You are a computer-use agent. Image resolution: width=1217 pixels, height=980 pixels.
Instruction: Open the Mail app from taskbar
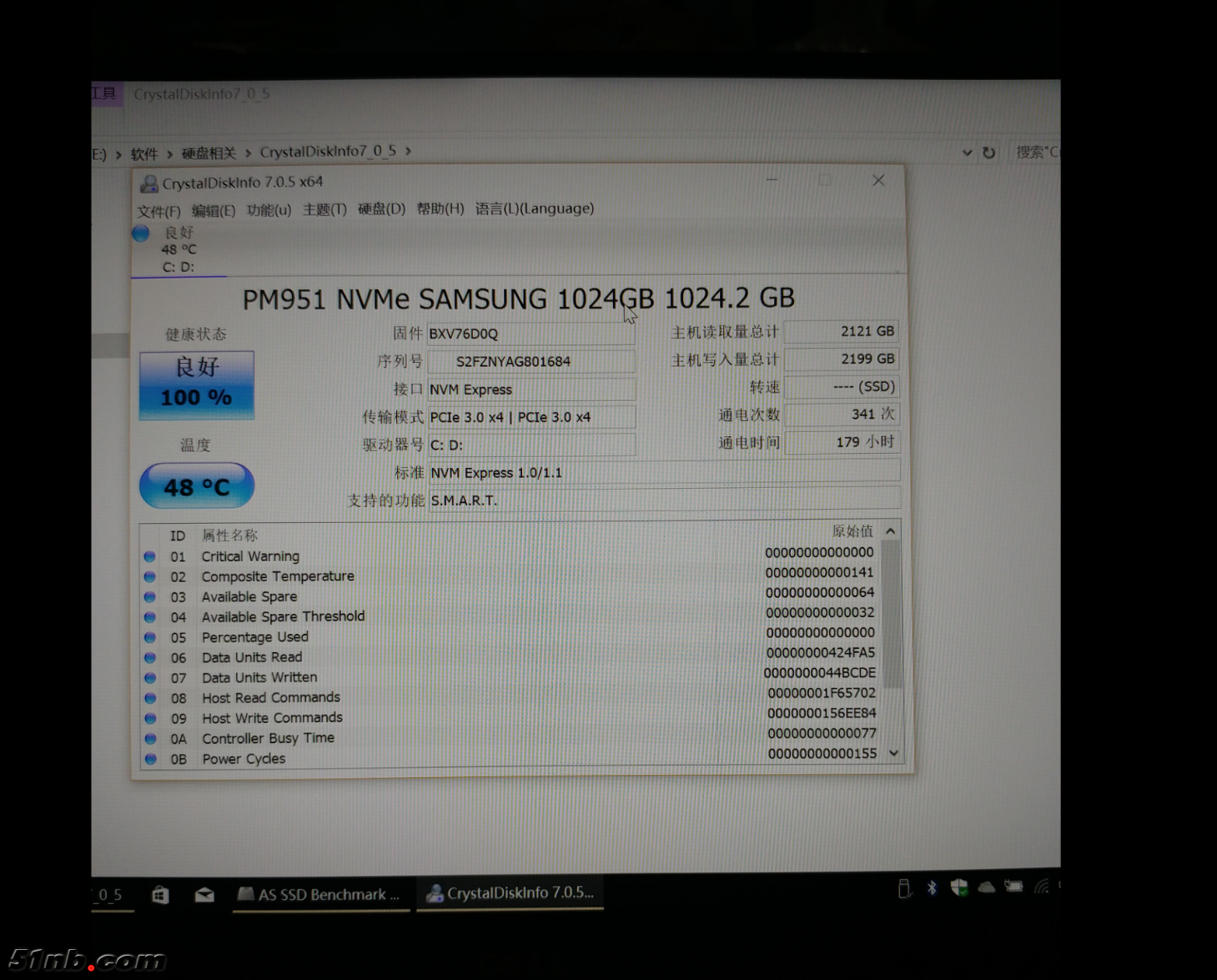coord(204,895)
